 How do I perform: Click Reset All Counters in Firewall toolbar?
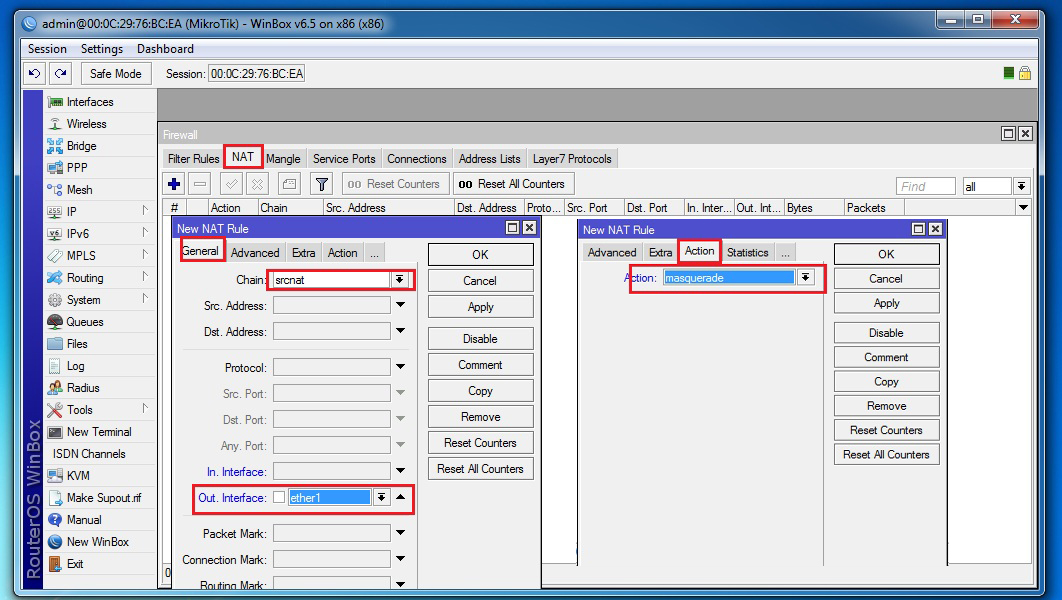pyautogui.click(x=512, y=184)
